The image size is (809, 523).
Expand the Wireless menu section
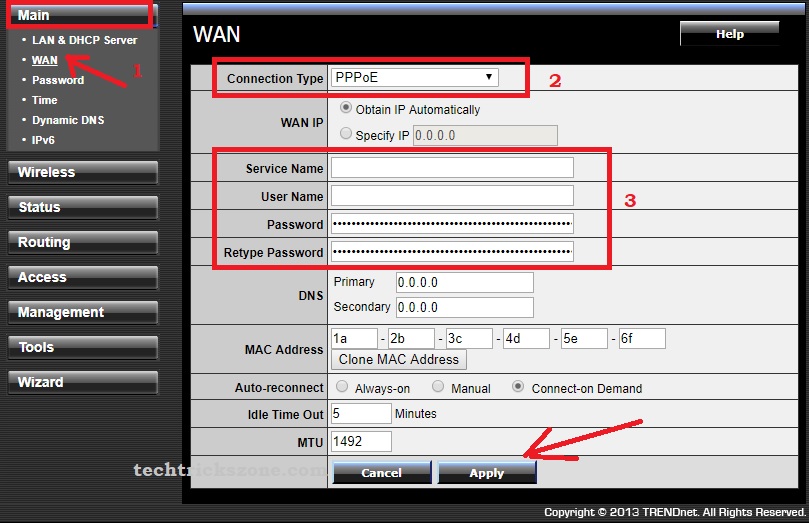(x=82, y=173)
